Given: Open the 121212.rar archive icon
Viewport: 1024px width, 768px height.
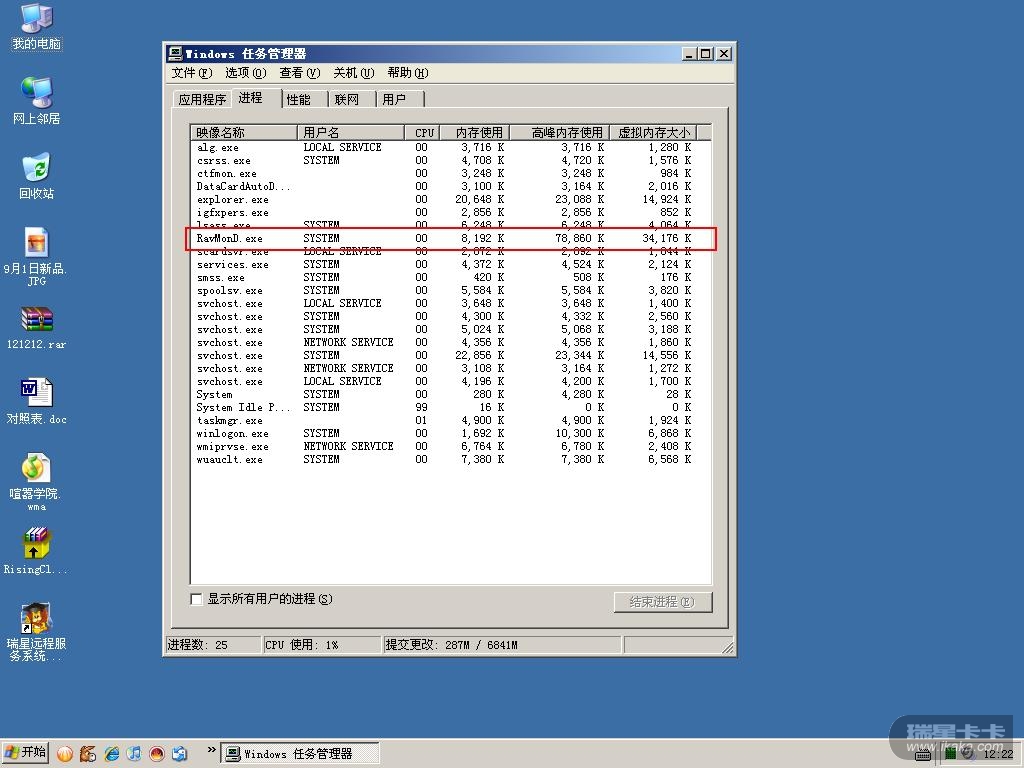Looking at the screenshot, I should pos(36,320).
